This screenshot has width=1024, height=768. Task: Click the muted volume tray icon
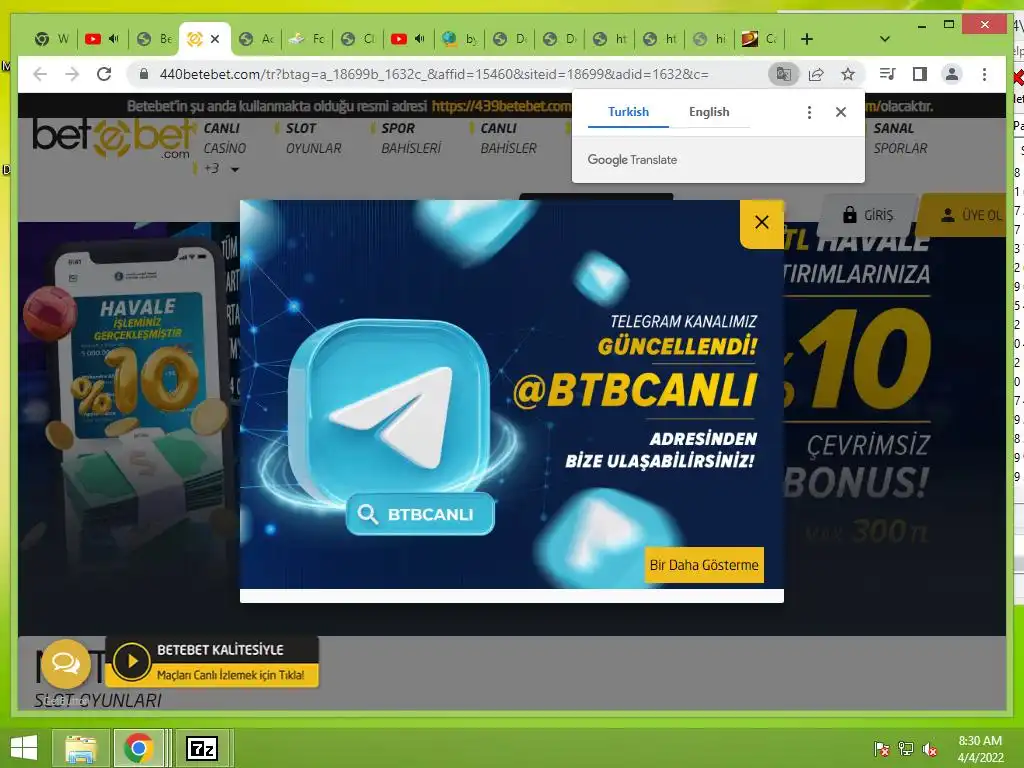[930, 749]
